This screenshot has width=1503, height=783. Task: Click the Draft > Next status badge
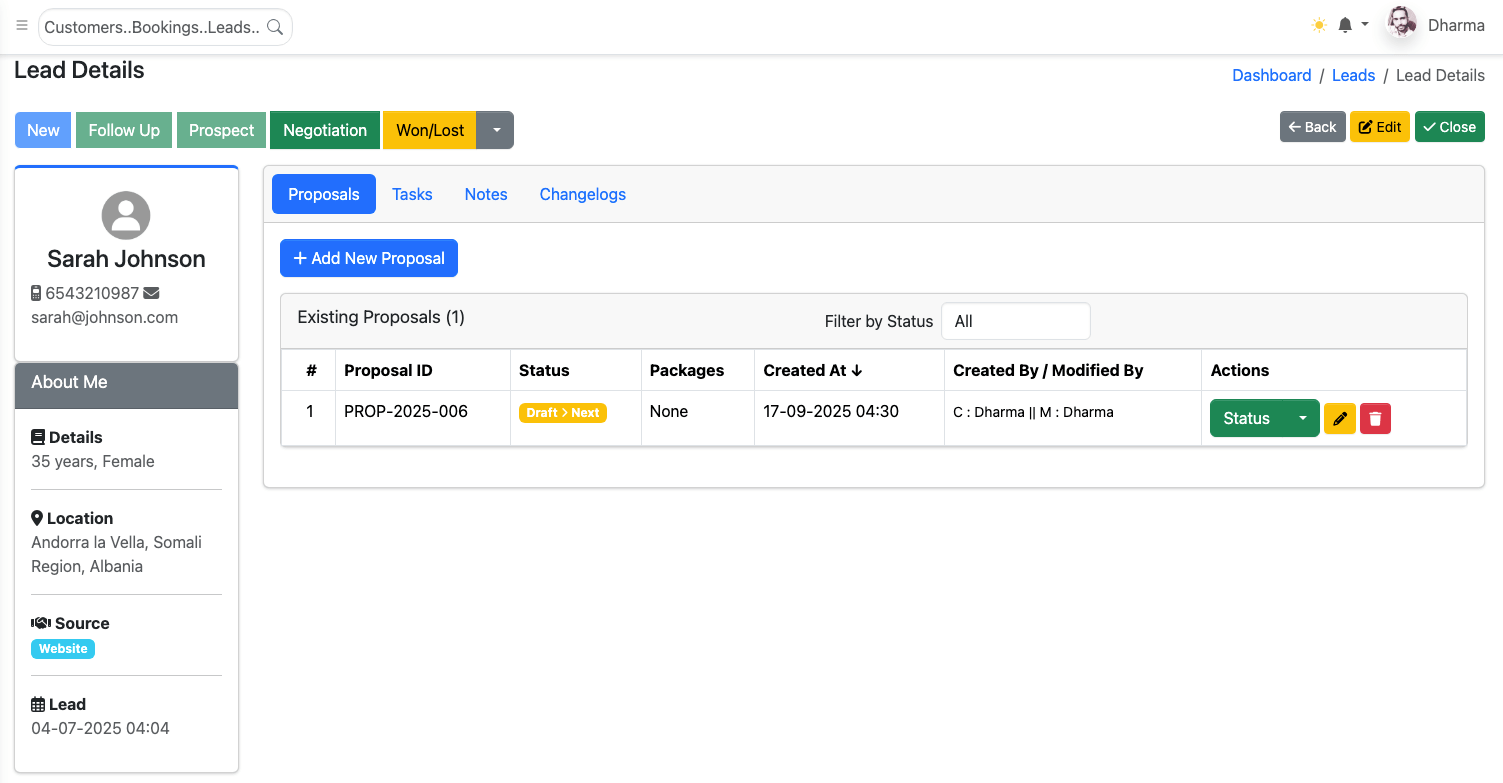click(562, 412)
